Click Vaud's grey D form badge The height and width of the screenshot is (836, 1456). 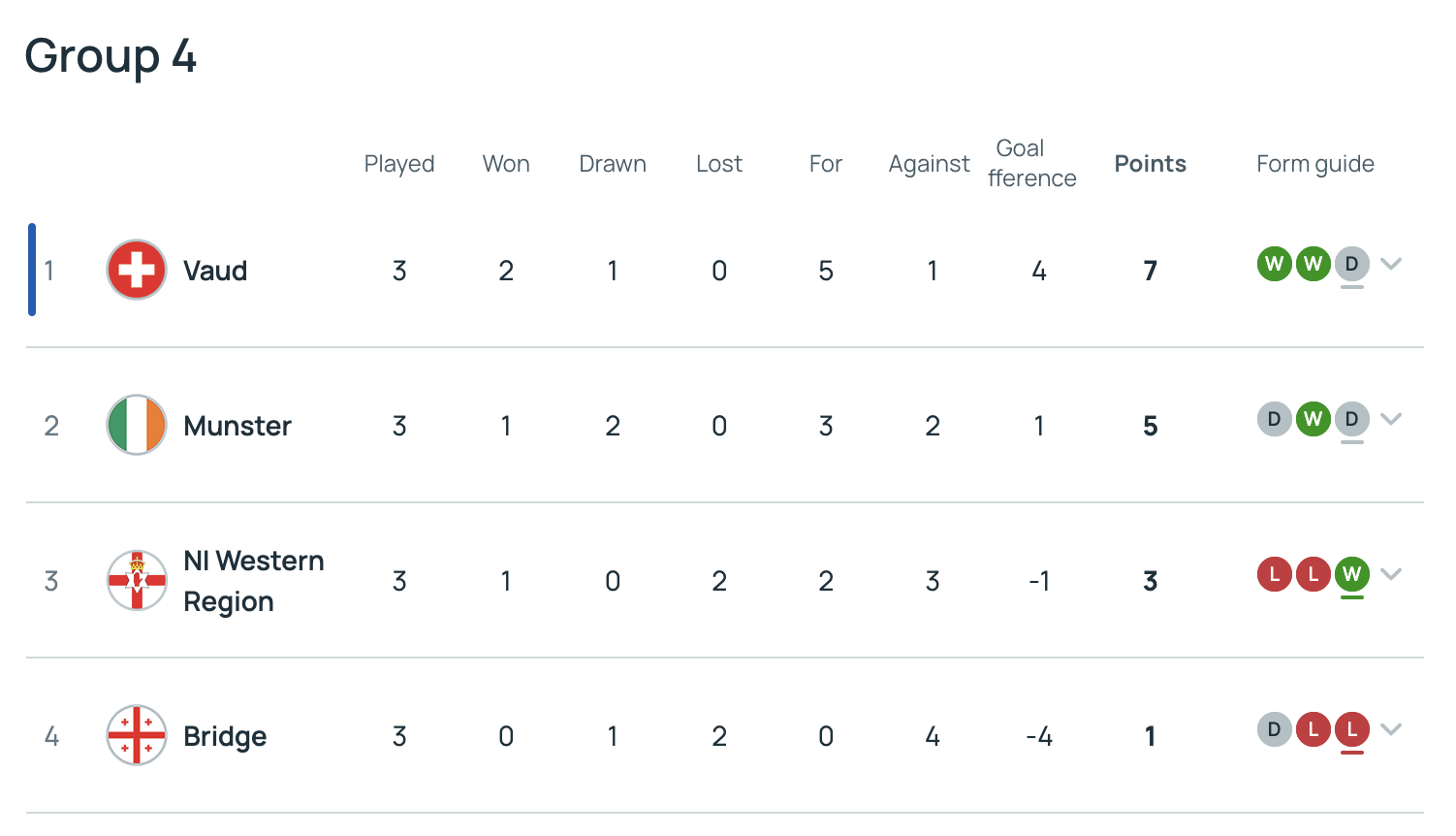tap(1352, 264)
